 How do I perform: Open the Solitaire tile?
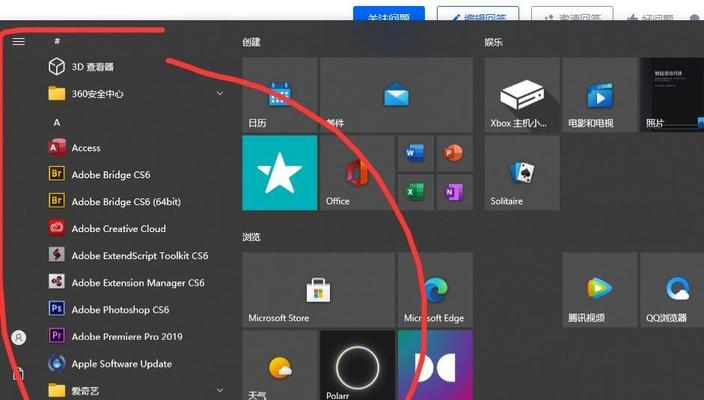[522, 173]
